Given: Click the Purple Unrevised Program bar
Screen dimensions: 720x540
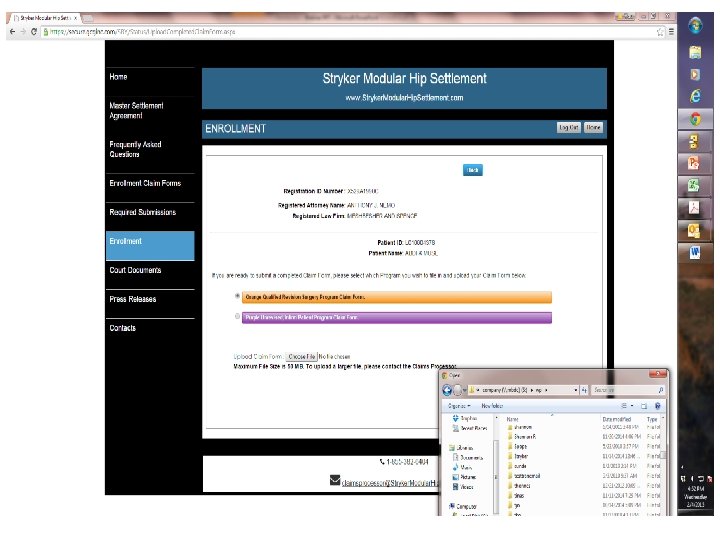Looking at the screenshot, I should (397, 317).
